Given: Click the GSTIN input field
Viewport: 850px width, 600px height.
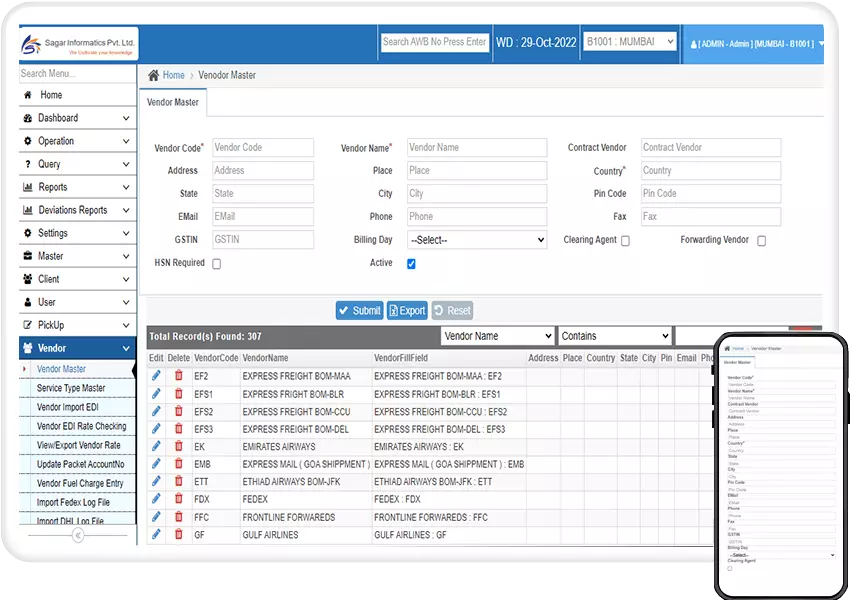Looking at the screenshot, I should point(263,240).
